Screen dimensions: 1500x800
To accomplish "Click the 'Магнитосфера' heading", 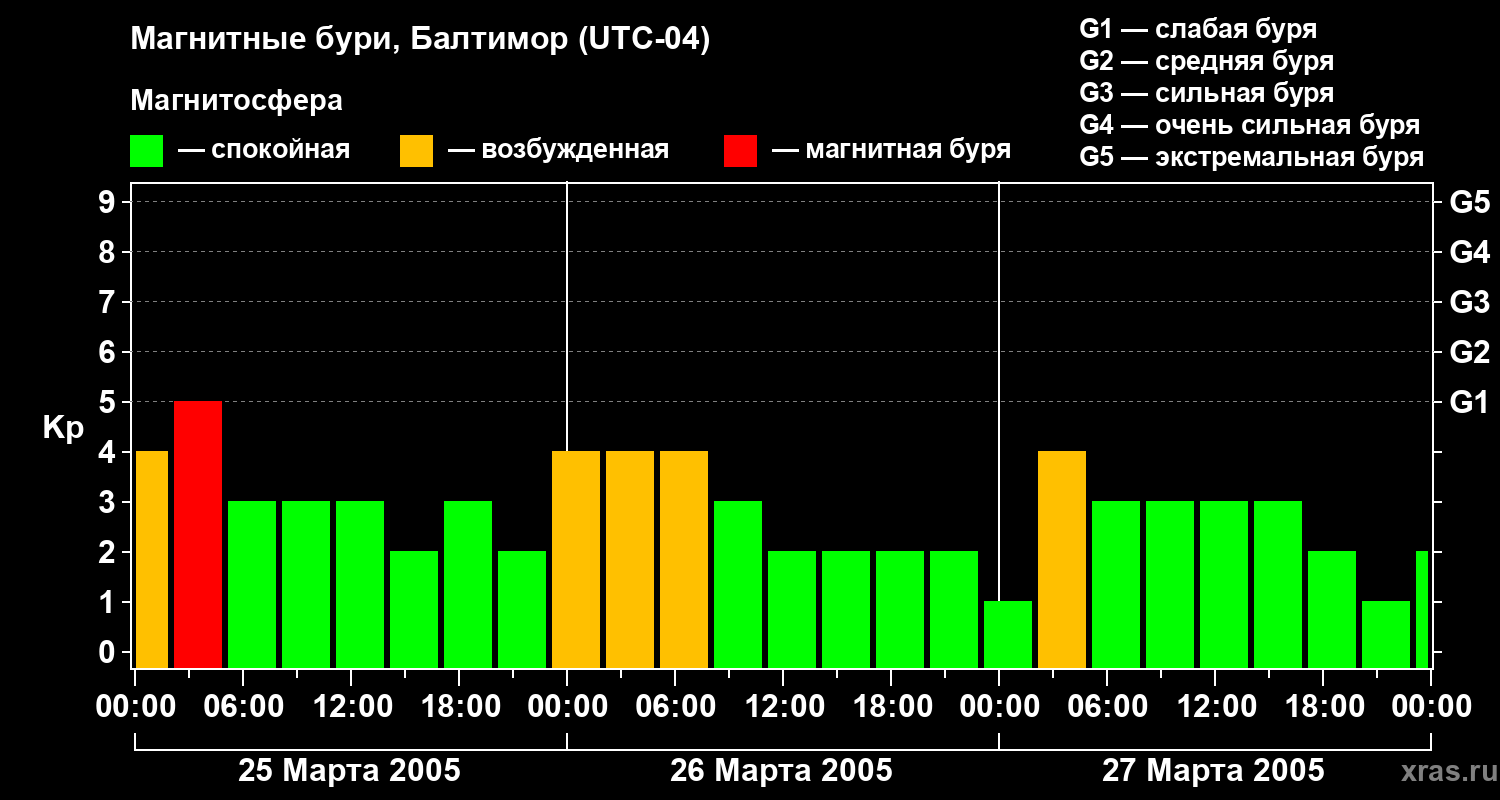I will [236, 101].
